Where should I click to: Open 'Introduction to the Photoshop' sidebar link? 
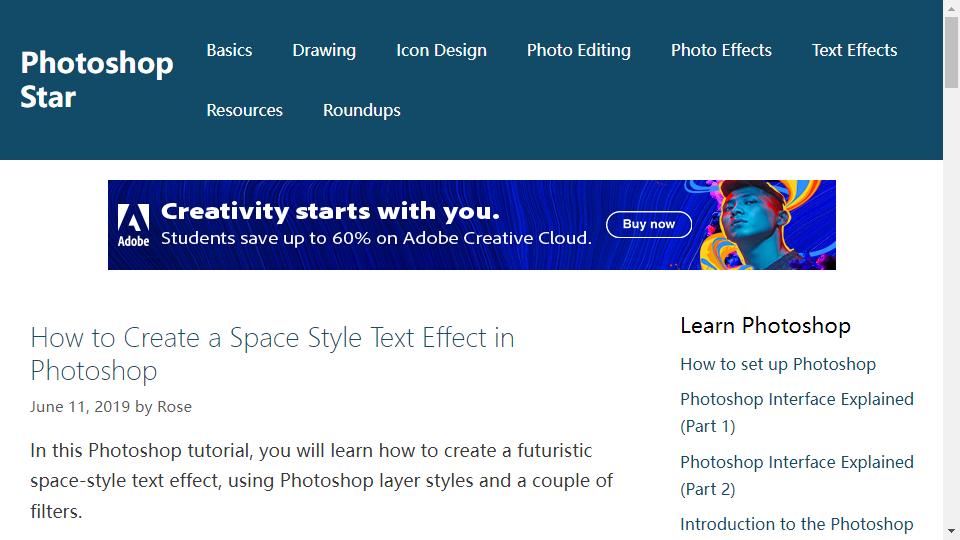[x=797, y=524]
